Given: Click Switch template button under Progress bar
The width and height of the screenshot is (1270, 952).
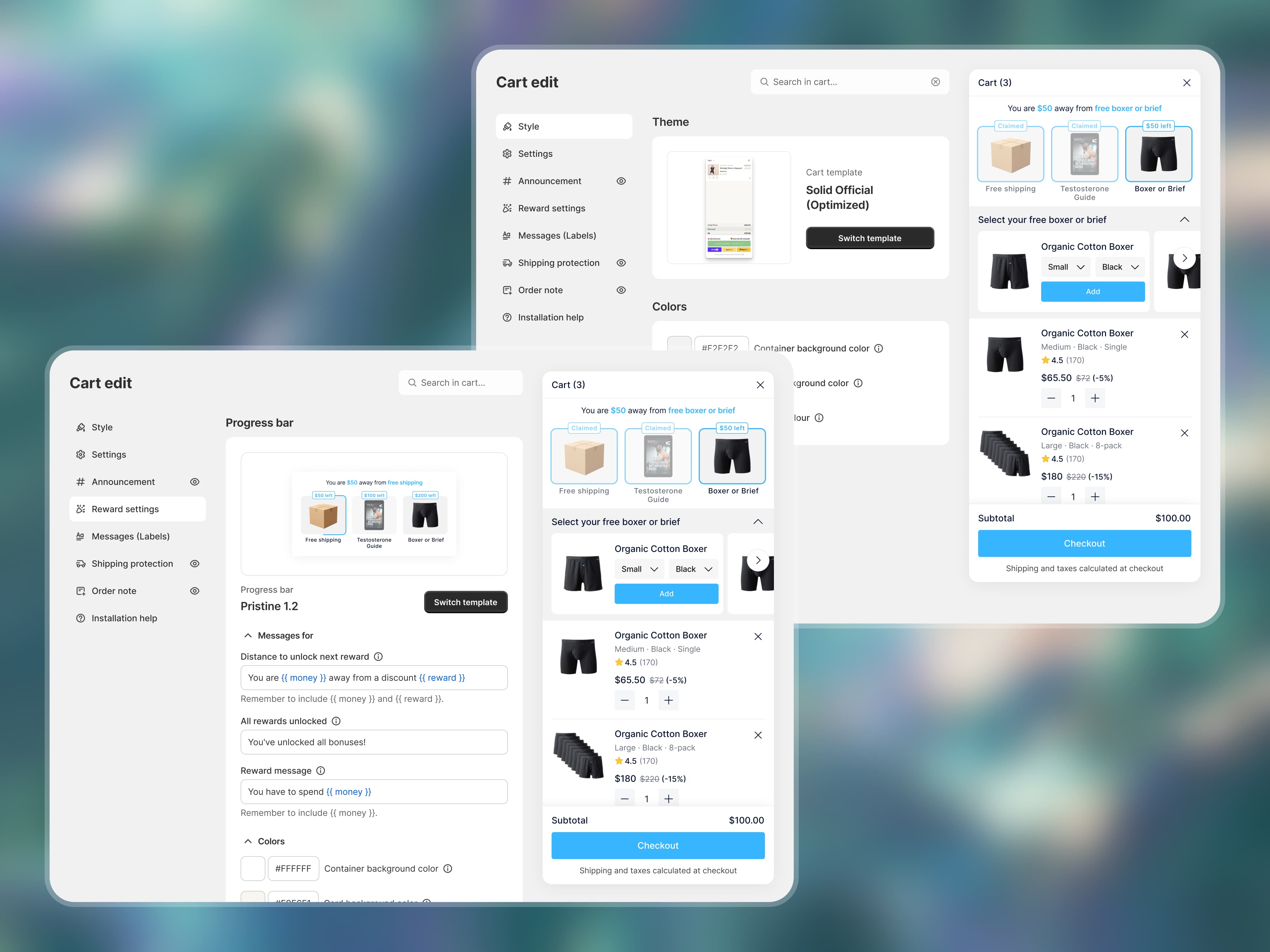Looking at the screenshot, I should [465, 602].
